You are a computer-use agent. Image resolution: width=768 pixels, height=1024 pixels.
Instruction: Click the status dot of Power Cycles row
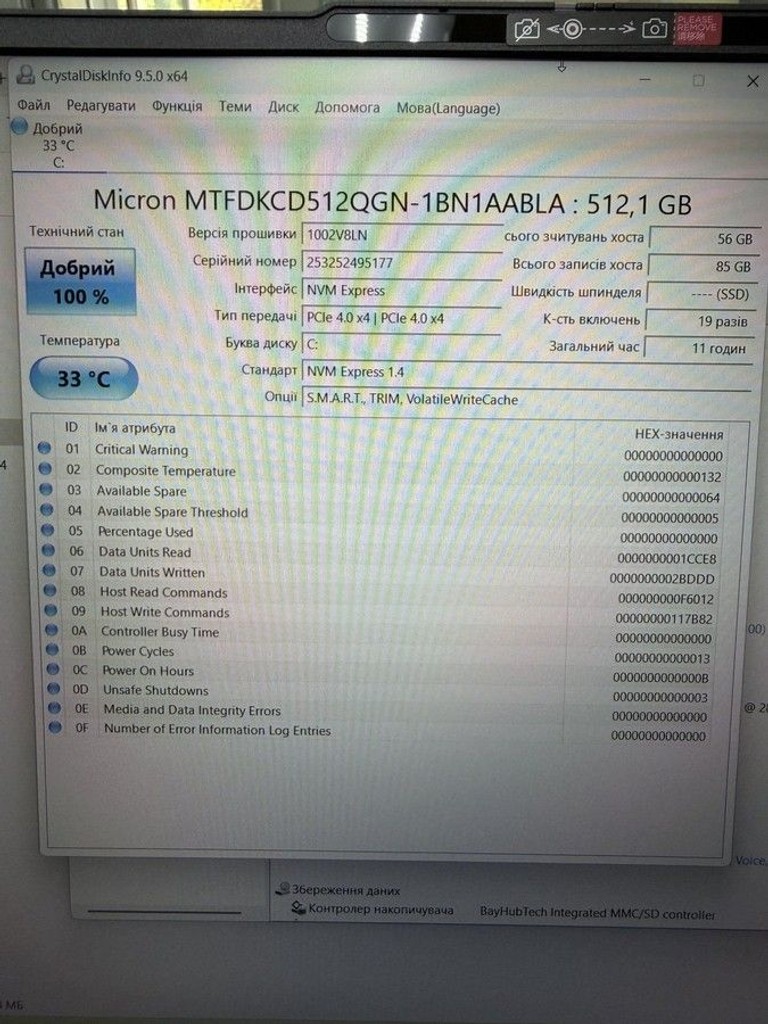[53, 650]
